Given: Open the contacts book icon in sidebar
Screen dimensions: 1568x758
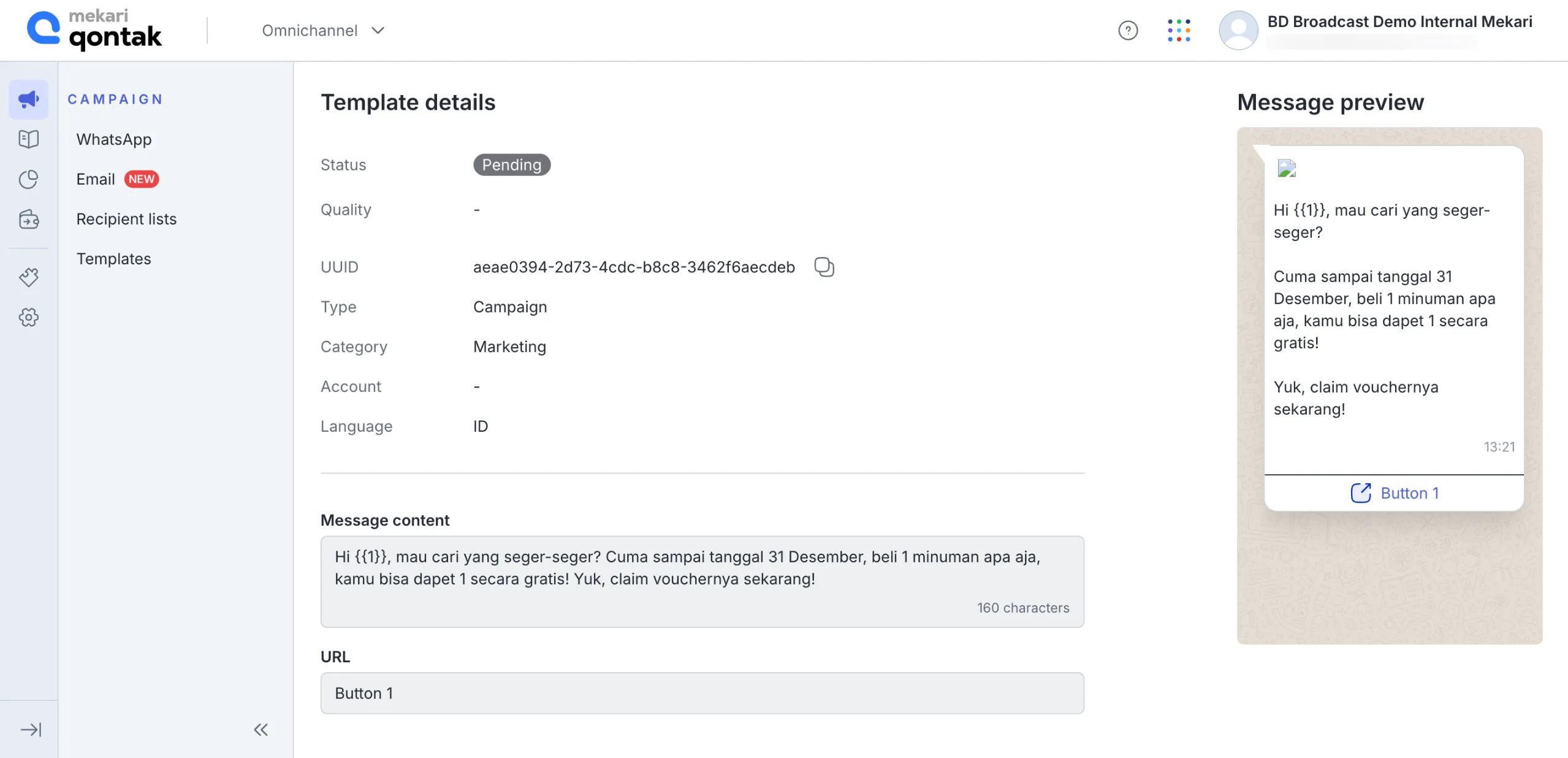Looking at the screenshot, I should (28, 139).
